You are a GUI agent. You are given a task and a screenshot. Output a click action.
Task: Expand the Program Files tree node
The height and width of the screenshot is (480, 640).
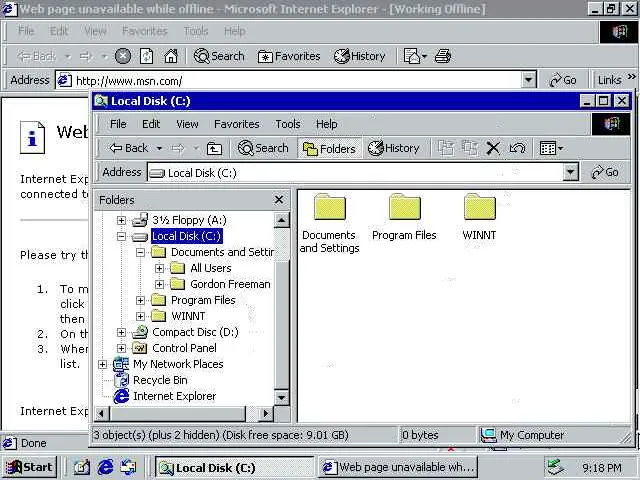click(140, 300)
